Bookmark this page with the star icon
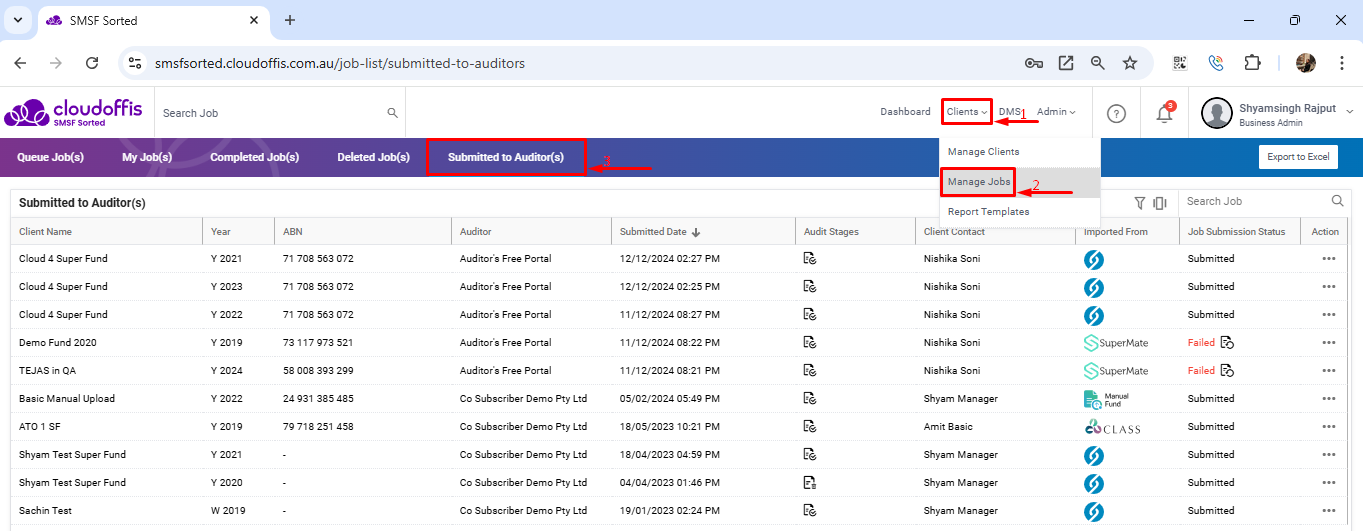 (1130, 63)
